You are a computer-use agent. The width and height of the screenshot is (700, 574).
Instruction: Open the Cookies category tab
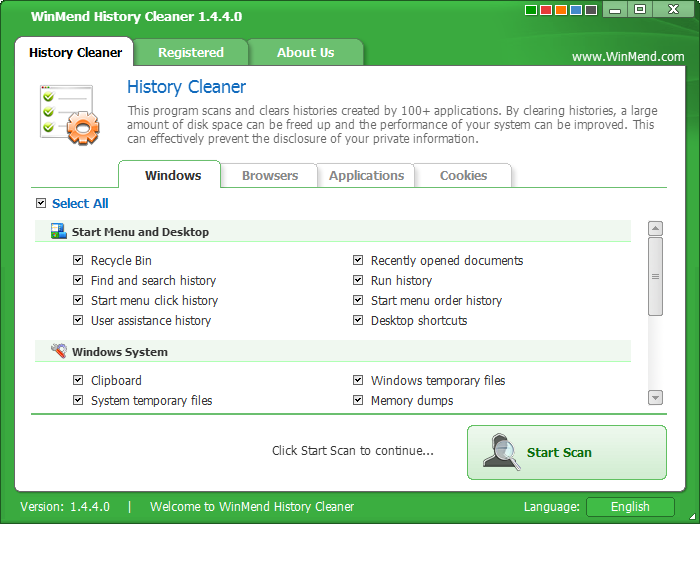coord(463,175)
